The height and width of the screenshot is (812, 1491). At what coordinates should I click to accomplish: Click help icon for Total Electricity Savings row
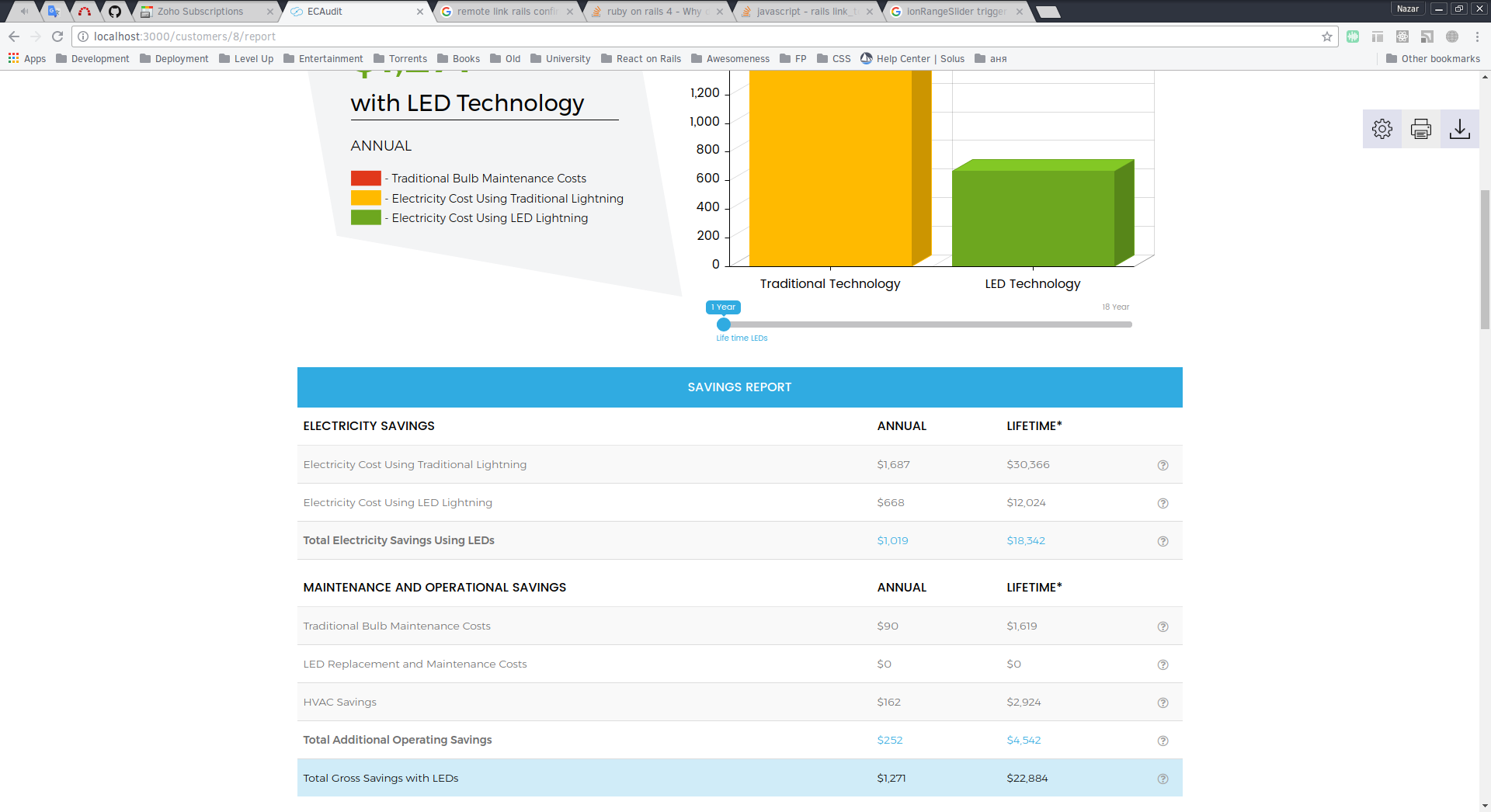[1163, 541]
